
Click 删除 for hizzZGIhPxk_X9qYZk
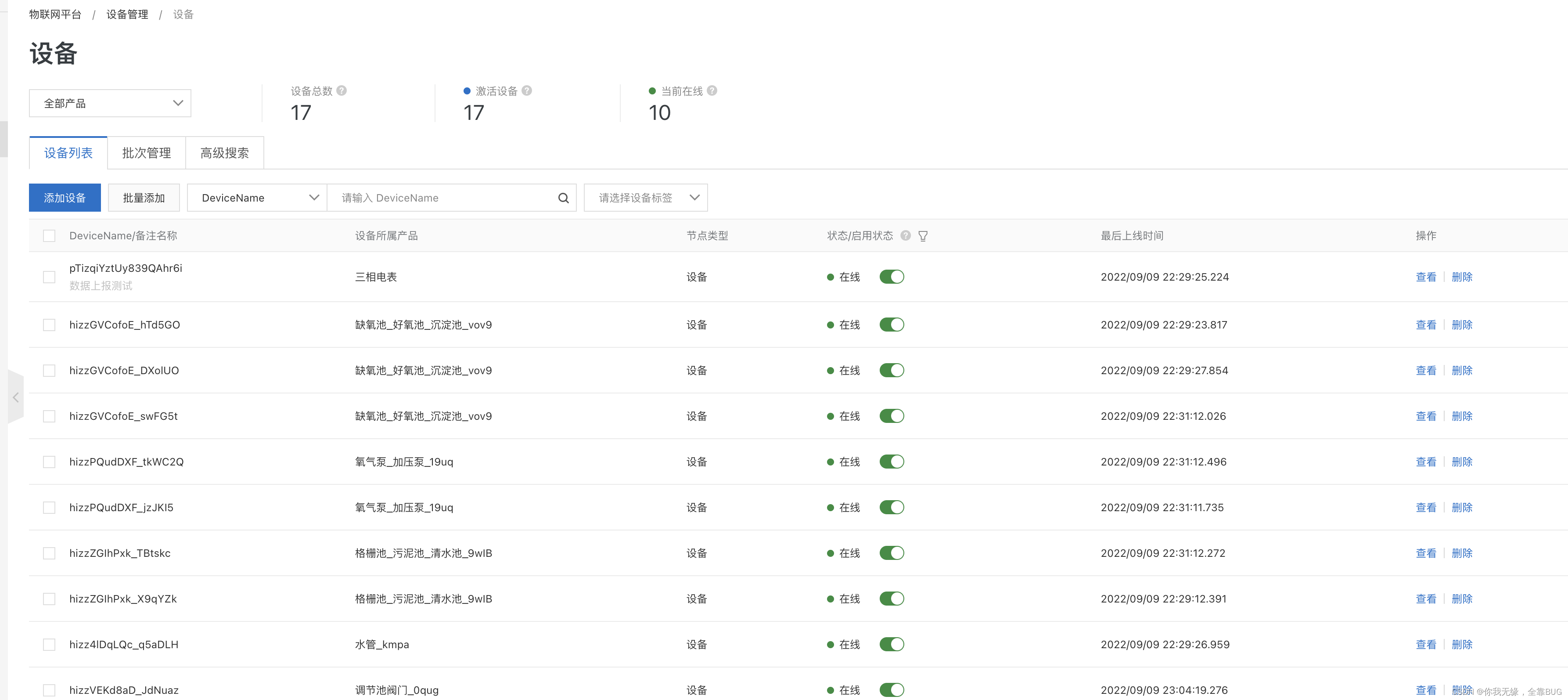tap(1461, 599)
